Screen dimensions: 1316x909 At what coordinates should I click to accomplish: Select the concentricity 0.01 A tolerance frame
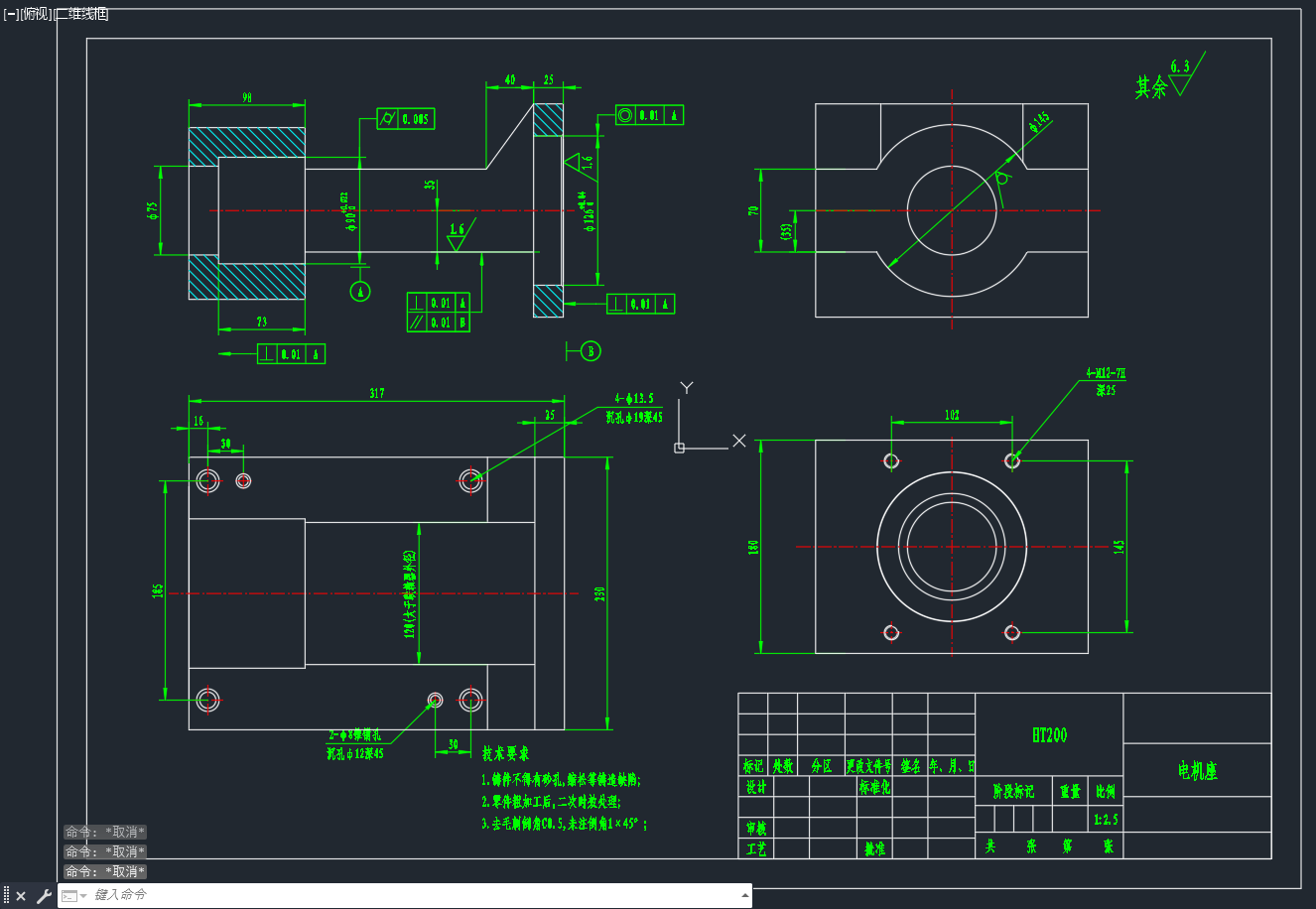pyautogui.click(x=649, y=115)
